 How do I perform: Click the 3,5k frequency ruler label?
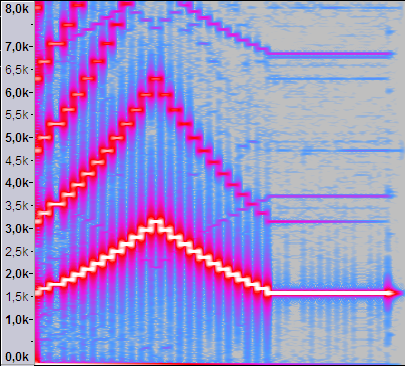coord(17,206)
